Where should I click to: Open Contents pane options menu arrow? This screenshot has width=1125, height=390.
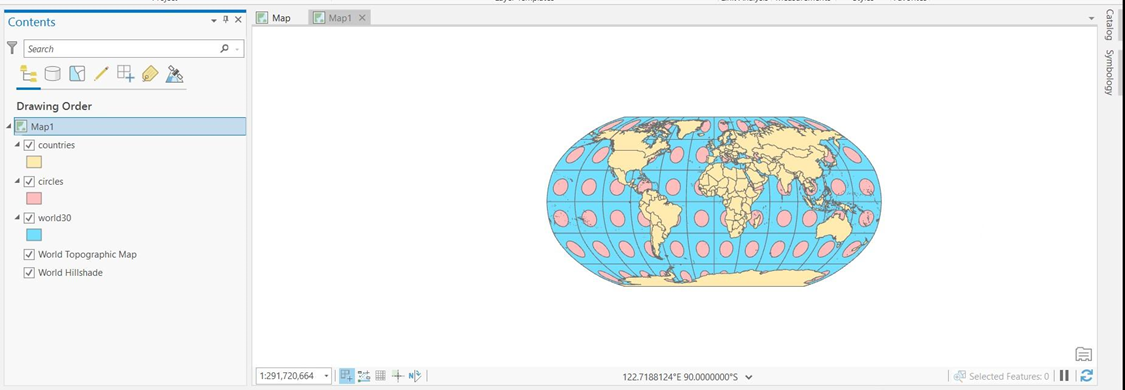tap(214, 21)
